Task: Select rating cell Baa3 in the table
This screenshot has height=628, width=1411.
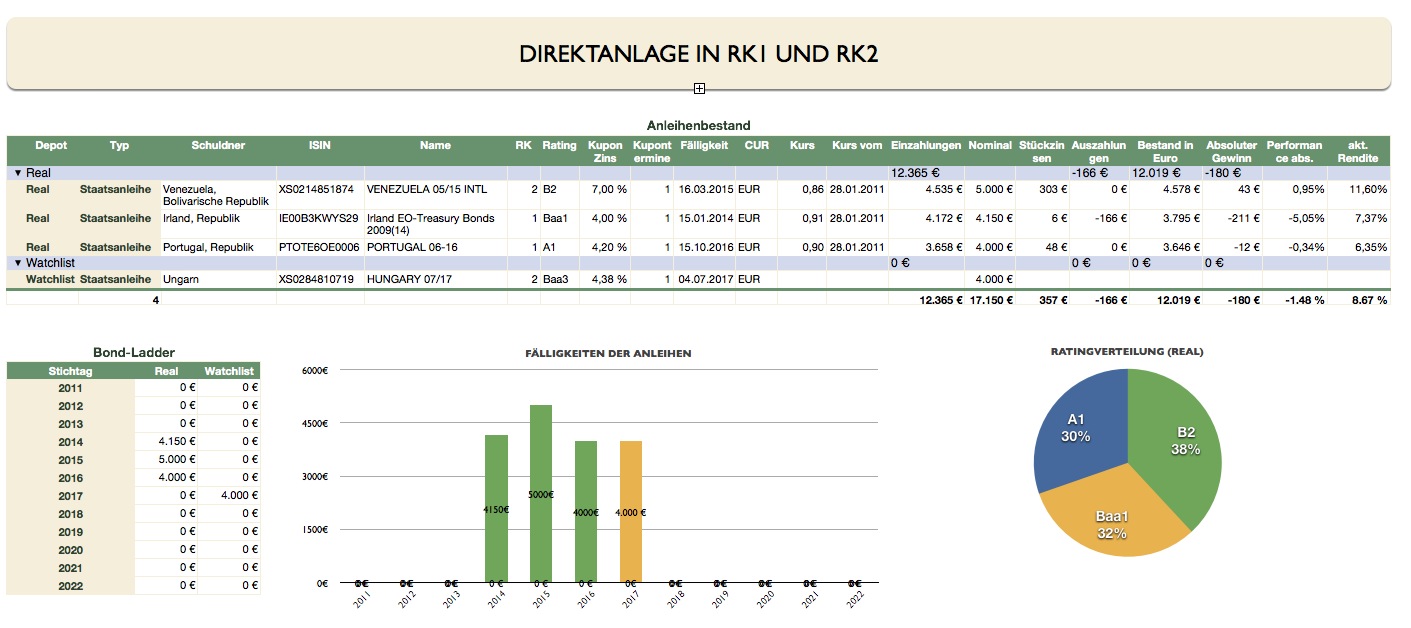Action: tap(555, 279)
